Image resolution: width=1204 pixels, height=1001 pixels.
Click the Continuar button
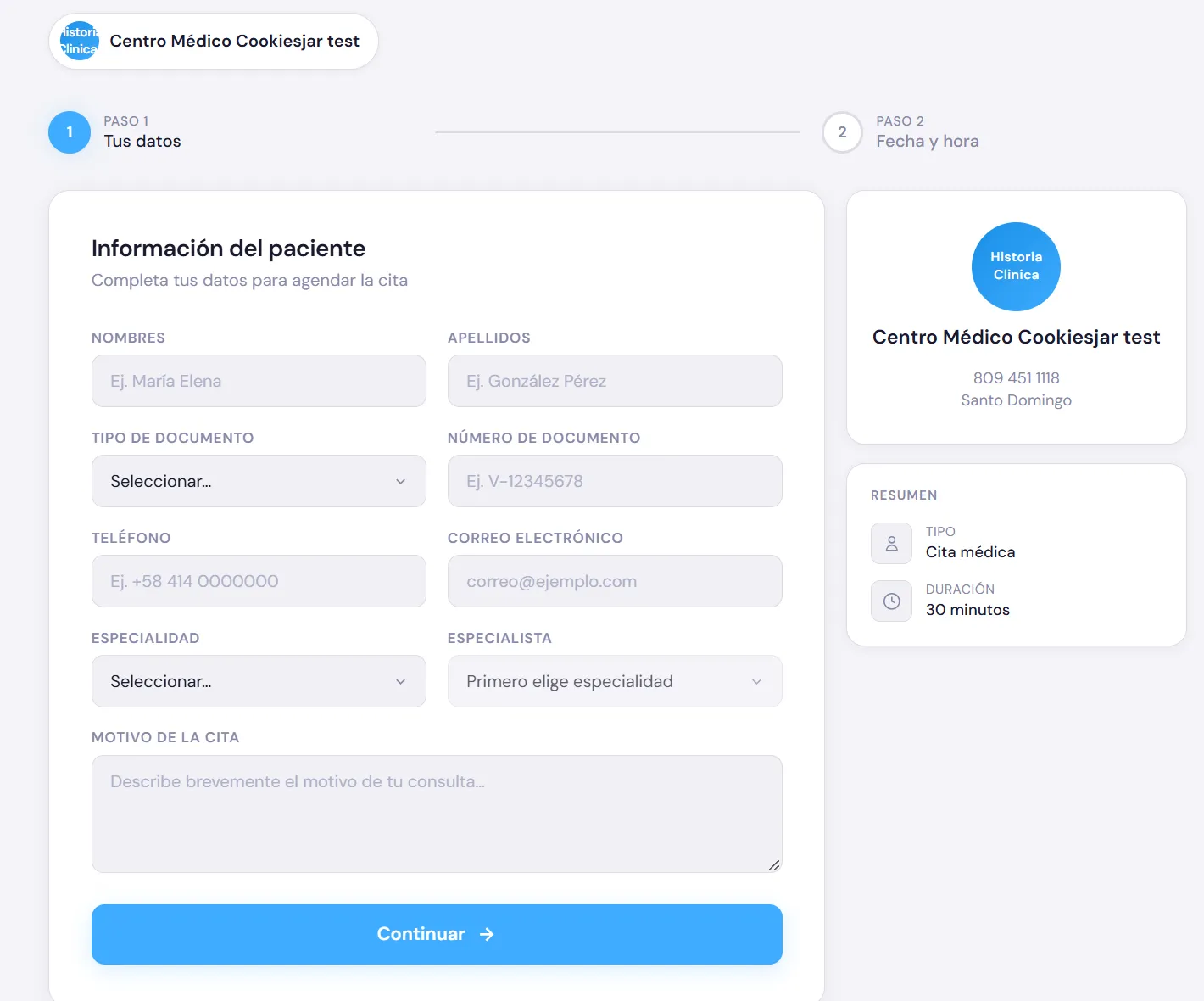click(437, 934)
